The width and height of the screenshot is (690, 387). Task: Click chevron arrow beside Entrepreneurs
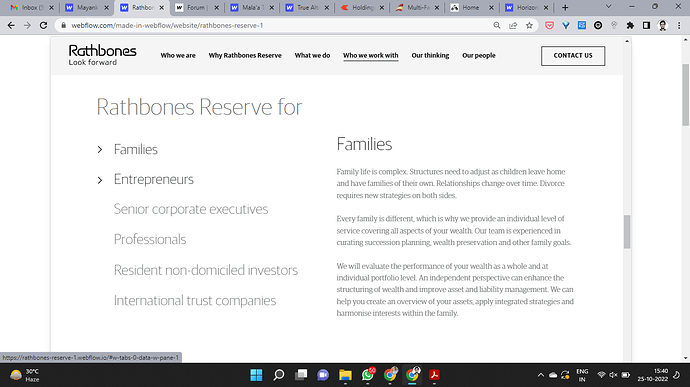click(100, 180)
